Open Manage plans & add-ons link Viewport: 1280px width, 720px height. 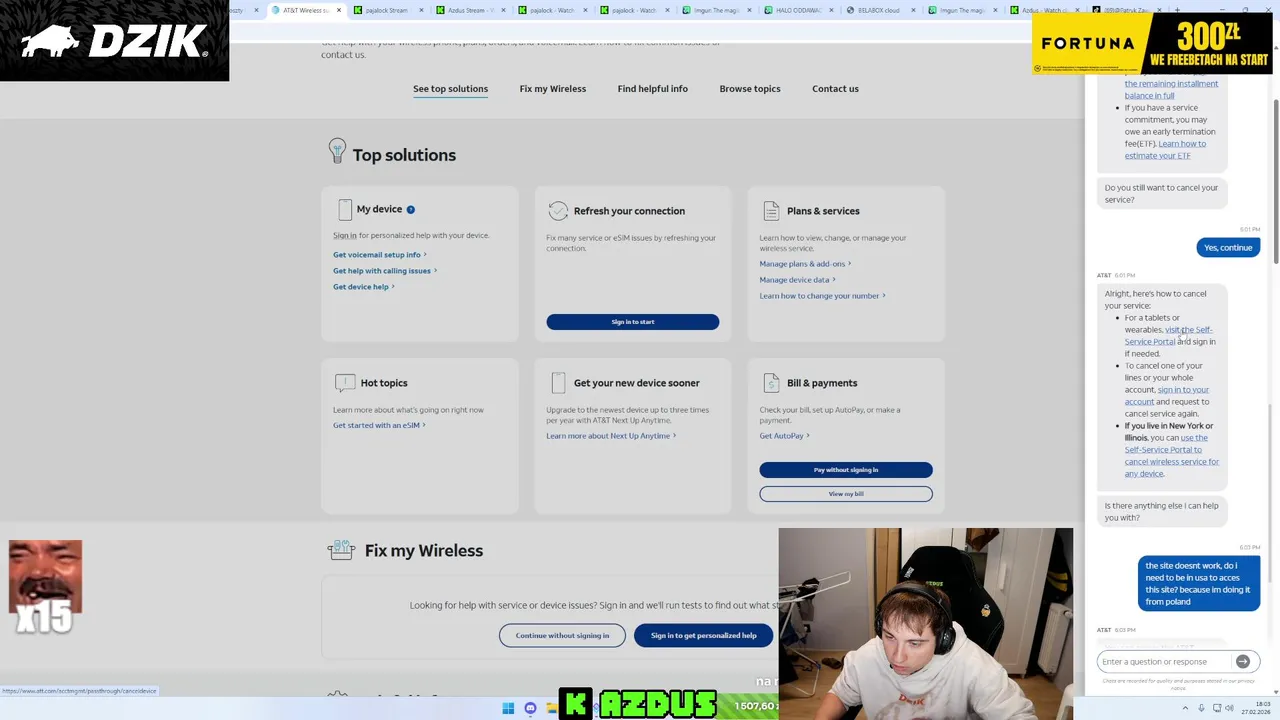coord(805,264)
